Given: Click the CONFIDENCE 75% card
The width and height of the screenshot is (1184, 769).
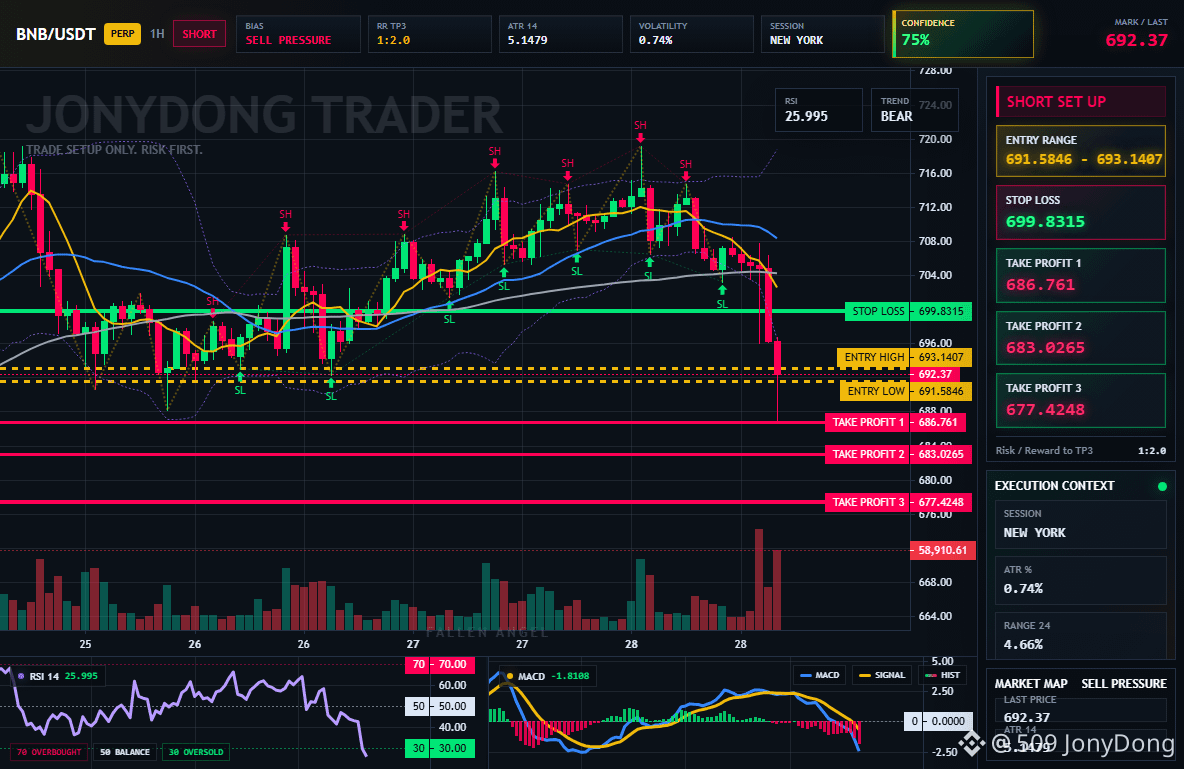Looking at the screenshot, I should click(x=963, y=34).
